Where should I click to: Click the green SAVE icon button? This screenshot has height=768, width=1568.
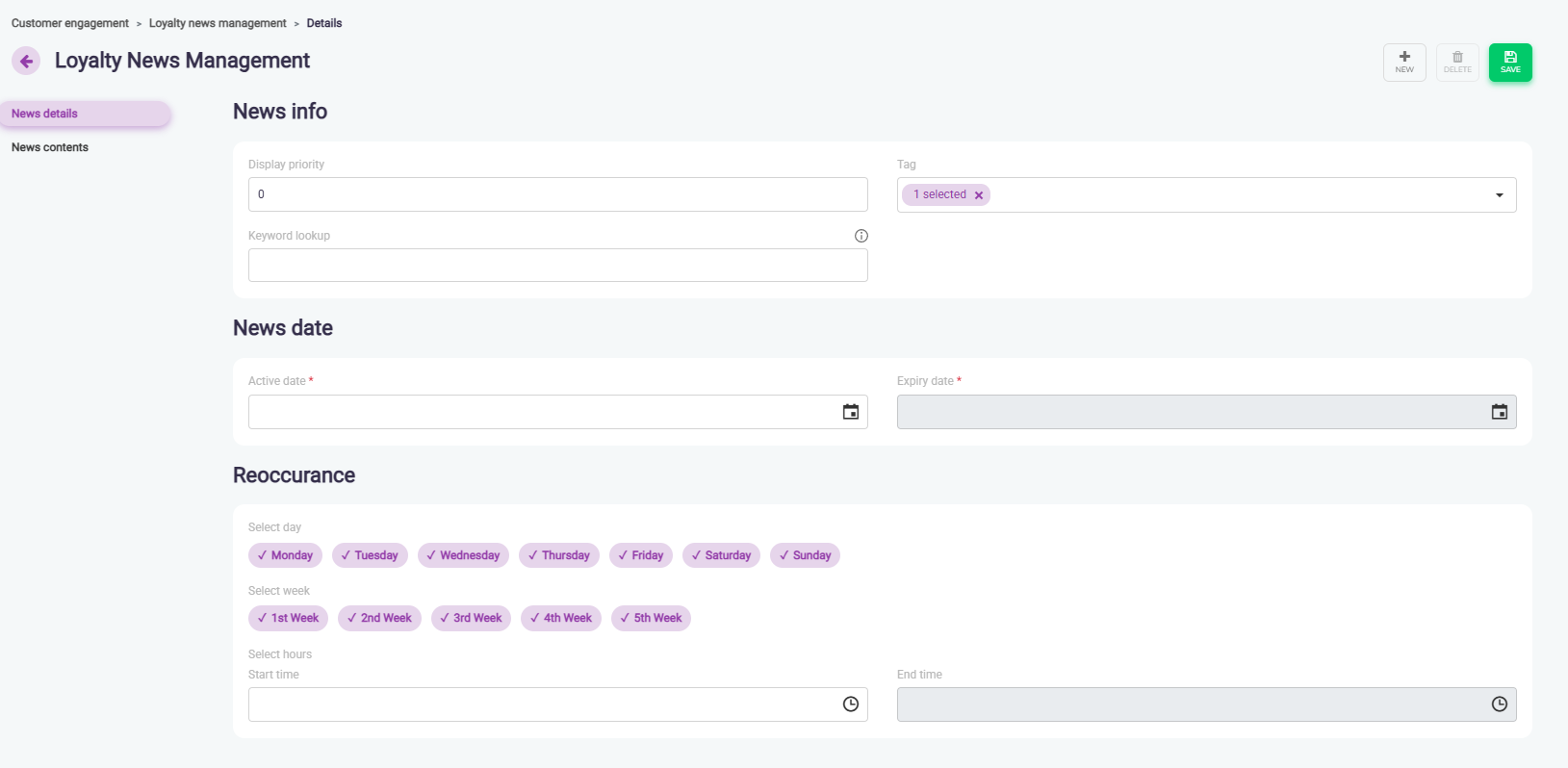pos(1510,63)
